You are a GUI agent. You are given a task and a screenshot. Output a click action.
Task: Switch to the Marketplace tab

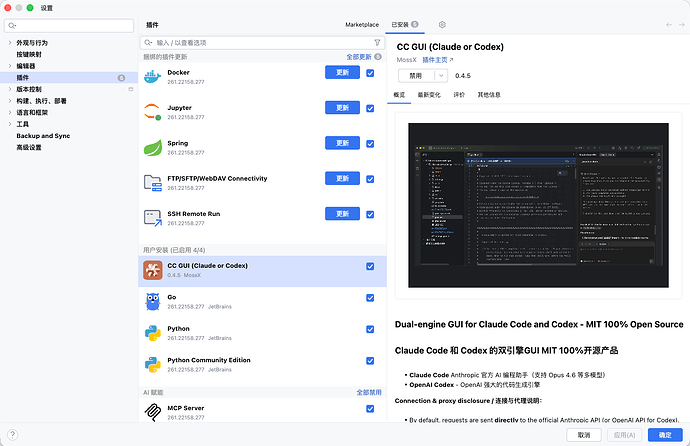362,25
